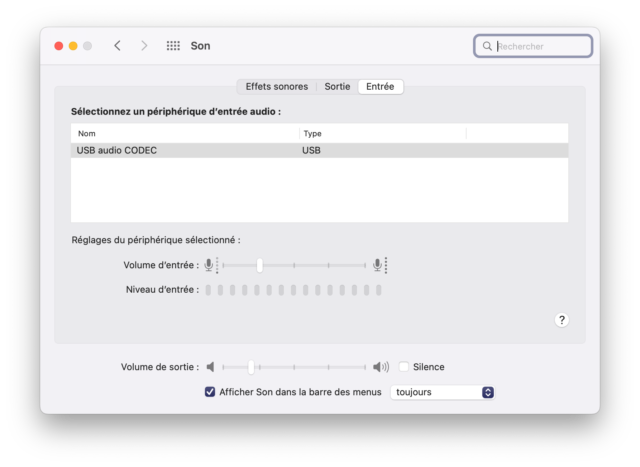Image resolution: width=640 pixels, height=467 pixels.
Task: Show all preferences grid icon
Action: 173,46
